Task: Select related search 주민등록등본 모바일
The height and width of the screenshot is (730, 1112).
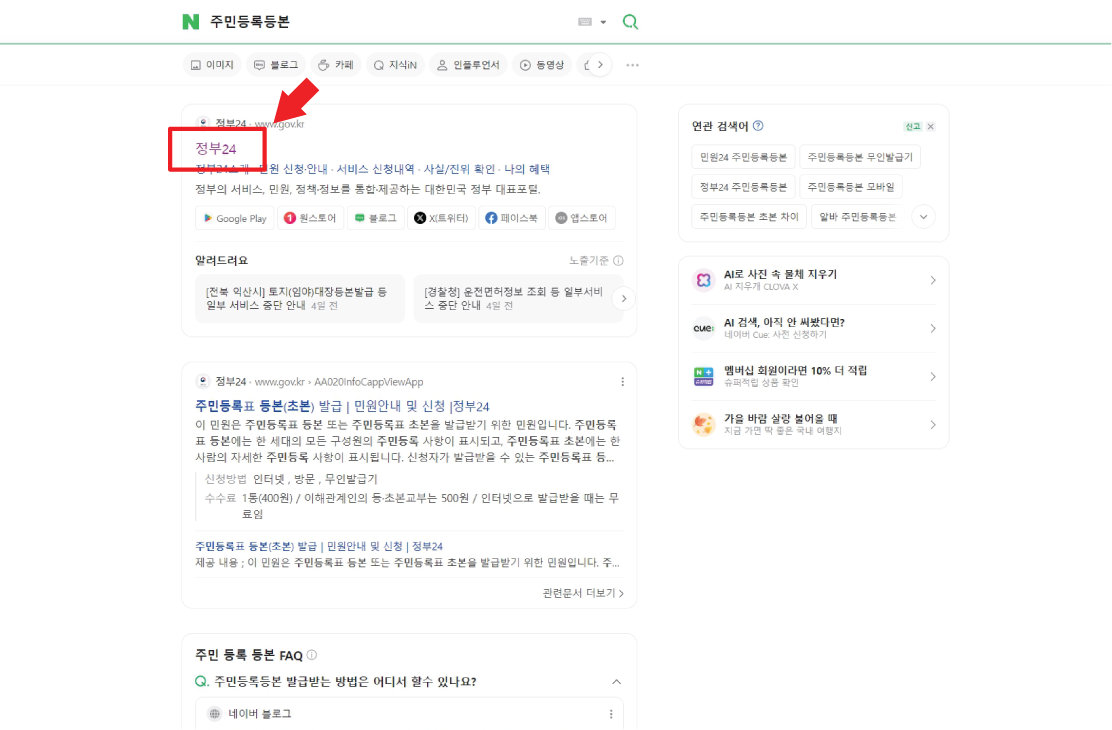Action: 851,187
